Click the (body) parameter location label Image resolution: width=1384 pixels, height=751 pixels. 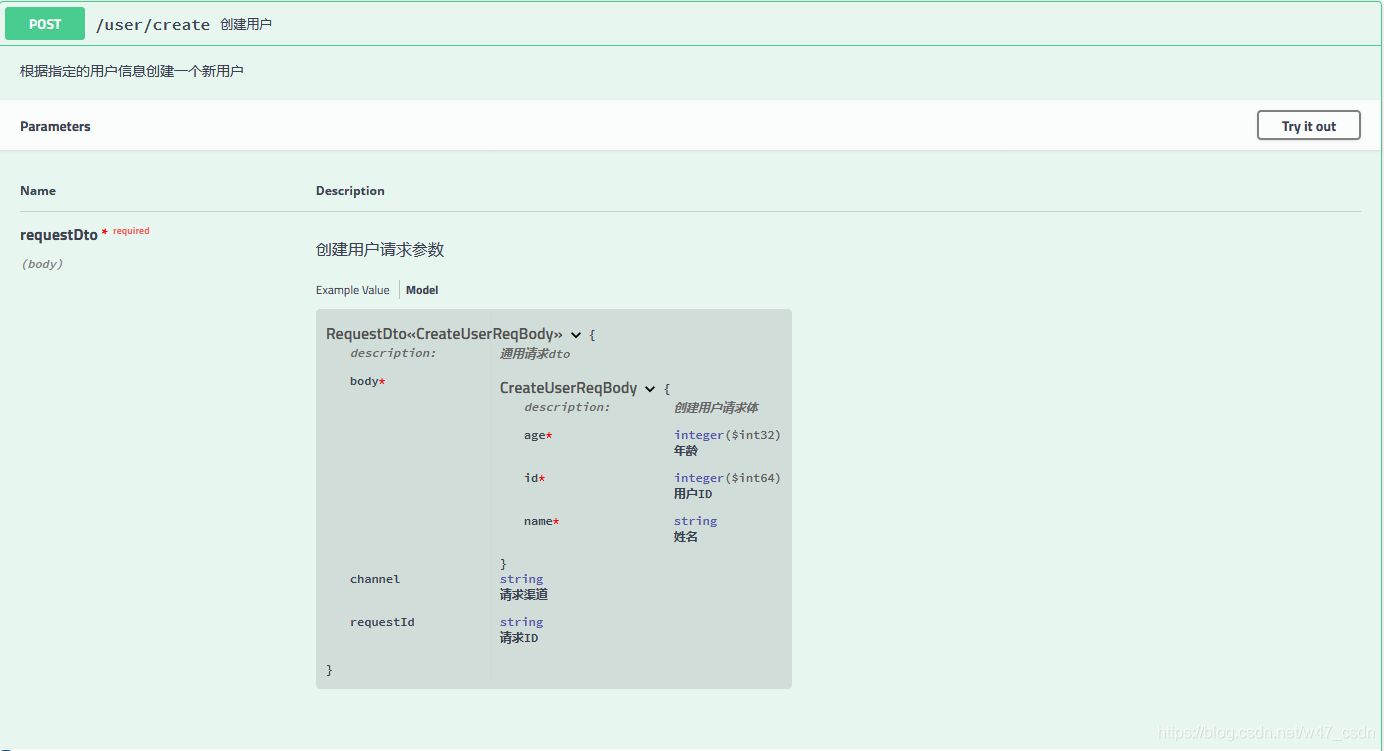[41, 264]
